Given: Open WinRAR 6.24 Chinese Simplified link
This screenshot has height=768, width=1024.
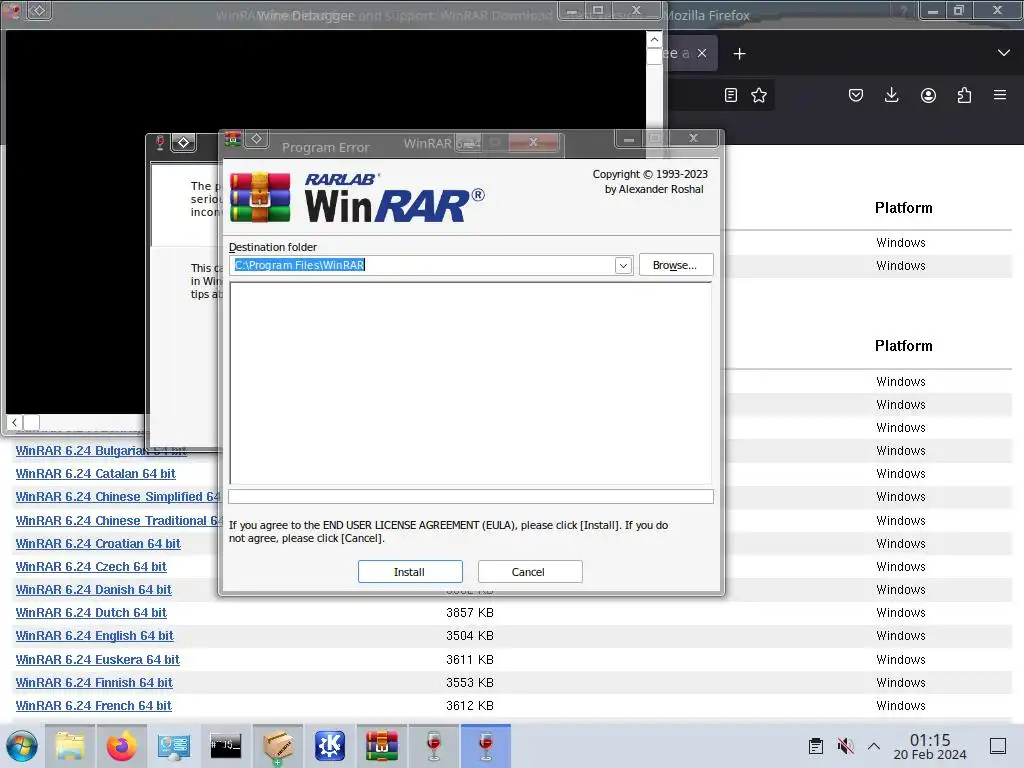Looking at the screenshot, I should tap(118, 496).
